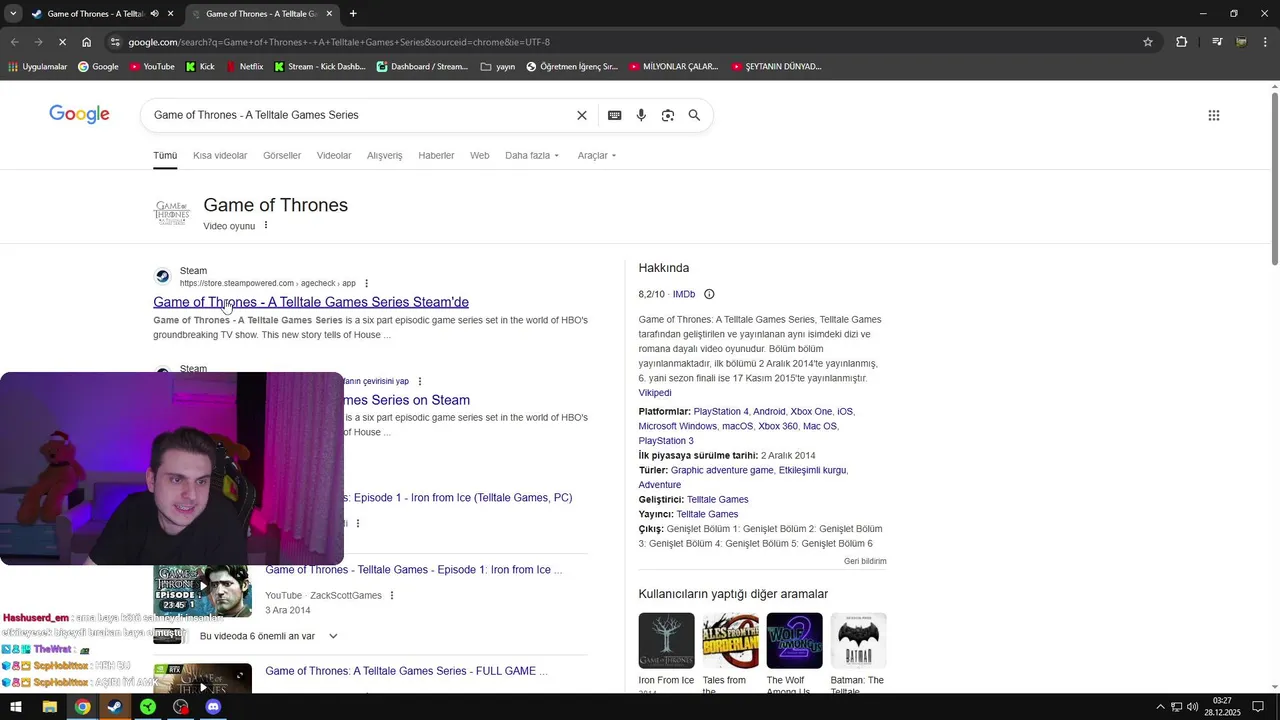Clear the Google search box text
Screen dimensions: 1280x720
(x=582, y=115)
